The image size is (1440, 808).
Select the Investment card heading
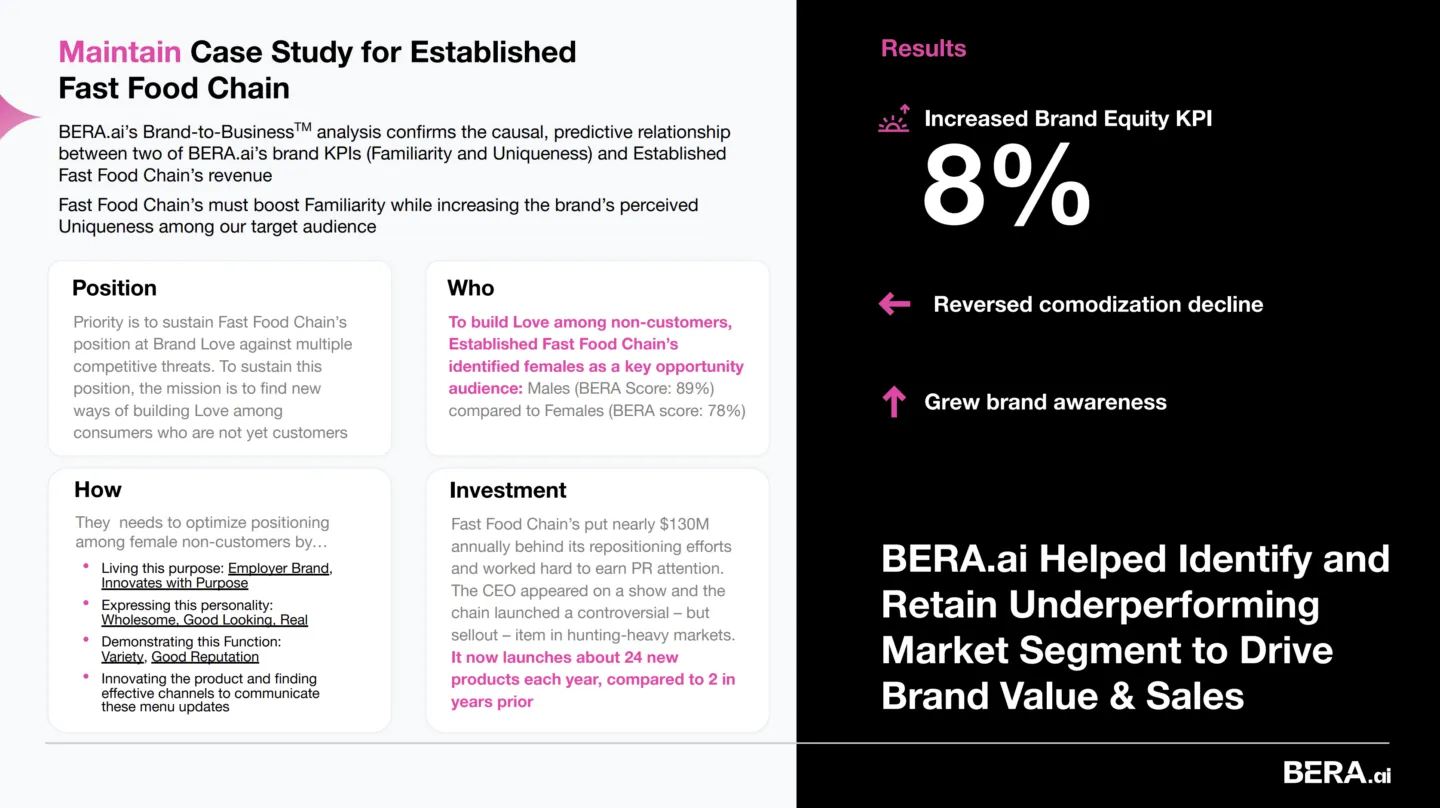pyautogui.click(x=508, y=490)
